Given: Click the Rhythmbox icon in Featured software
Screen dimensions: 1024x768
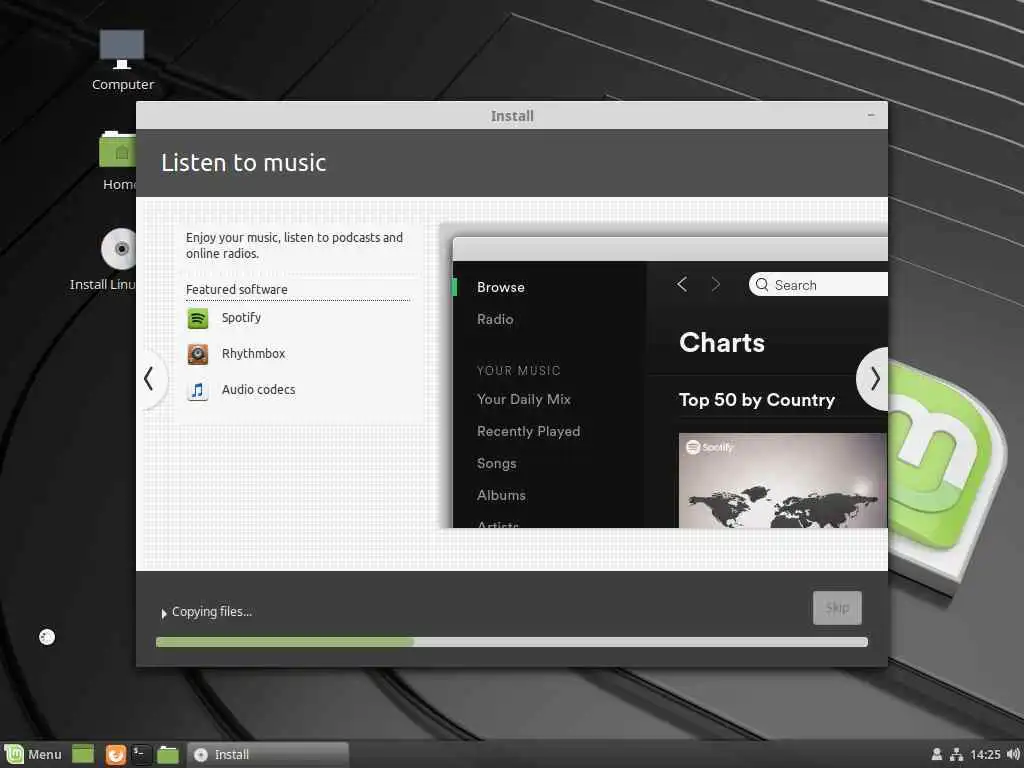Looking at the screenshot, I should tap(198, 354).
